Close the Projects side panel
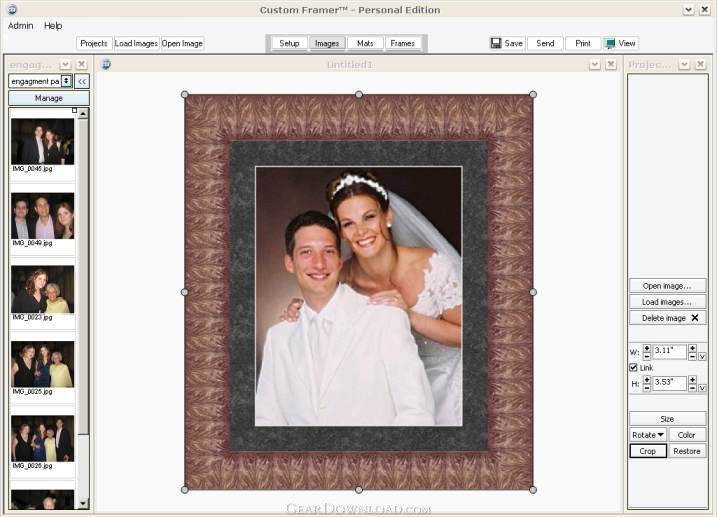Screen dimensions: 717x517 click(x=700, y=64)
